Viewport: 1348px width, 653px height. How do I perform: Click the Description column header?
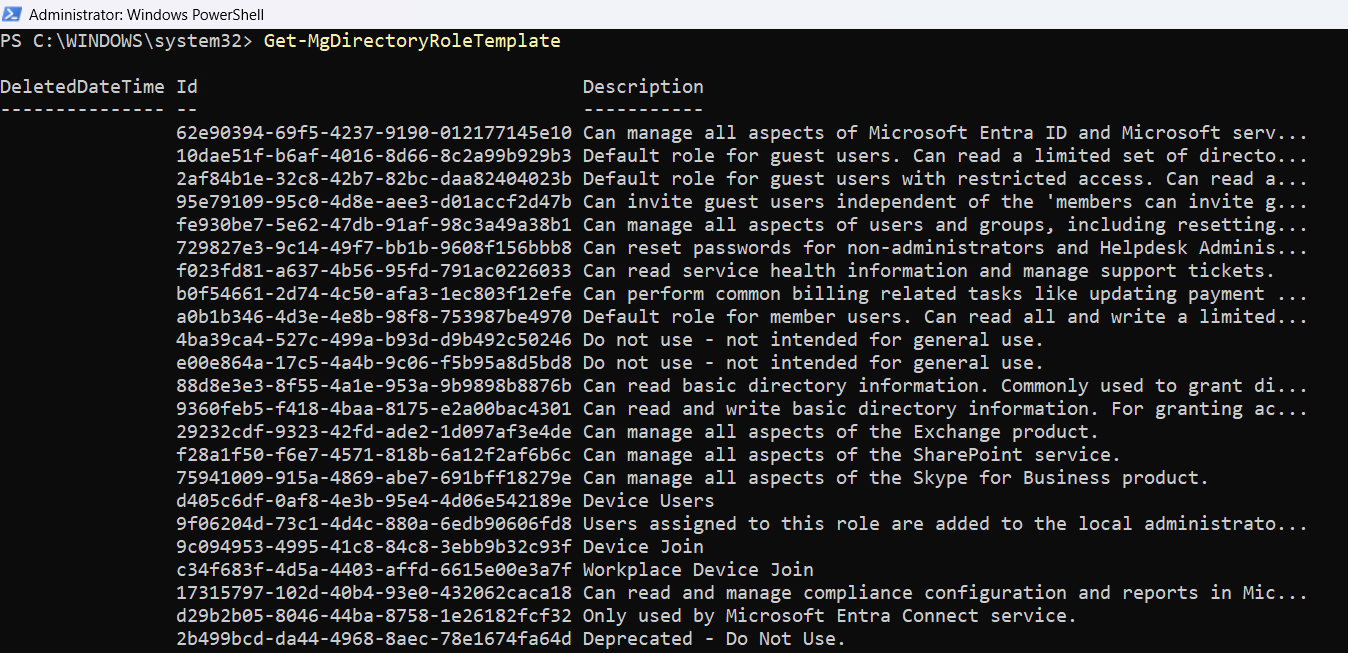(643, 87)
